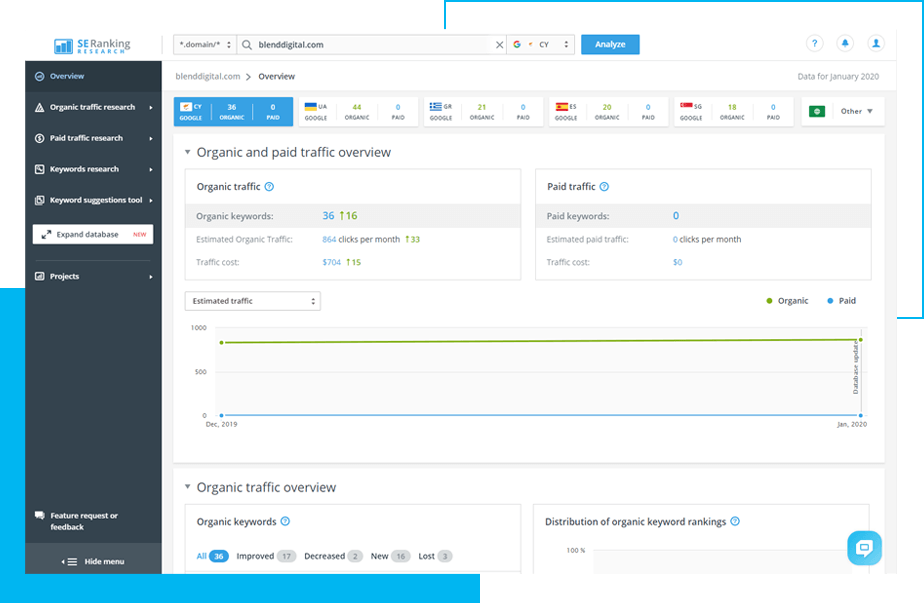Click the domain search input field
The image size is (924, 603).
(373, 45)
